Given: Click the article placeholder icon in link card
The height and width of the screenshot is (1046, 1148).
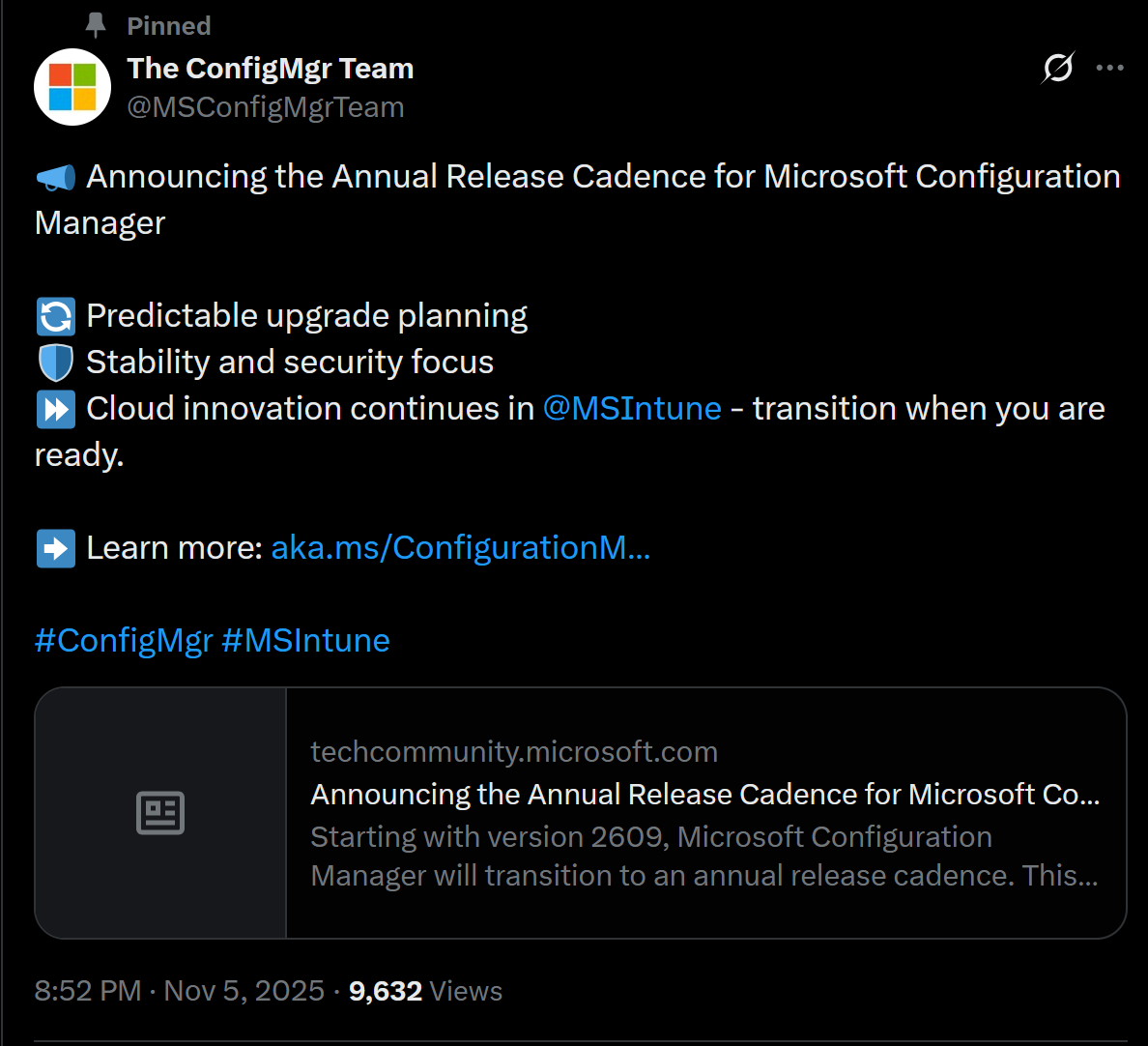Looking at the screenshot, I should (x=160, y=813).
